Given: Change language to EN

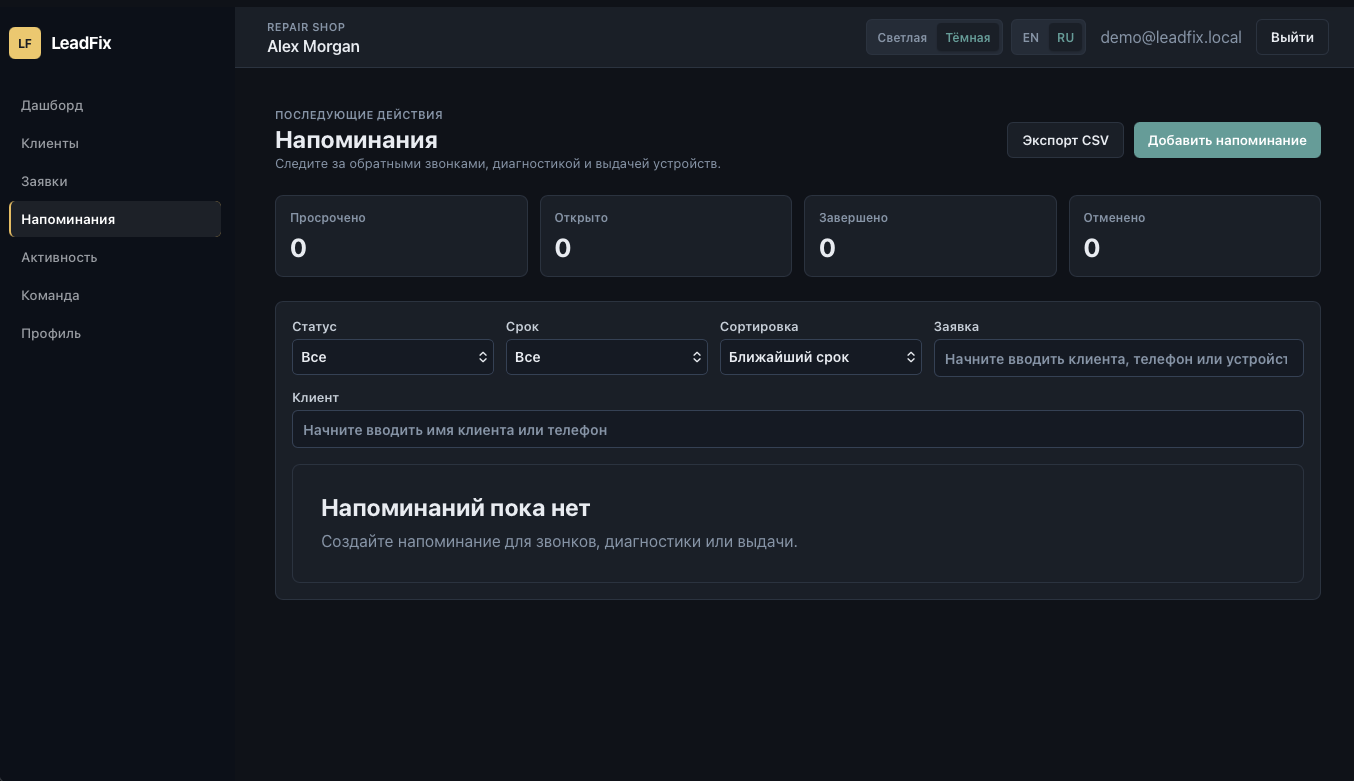Looking at the screenshot, I should tap(1031, 38).
